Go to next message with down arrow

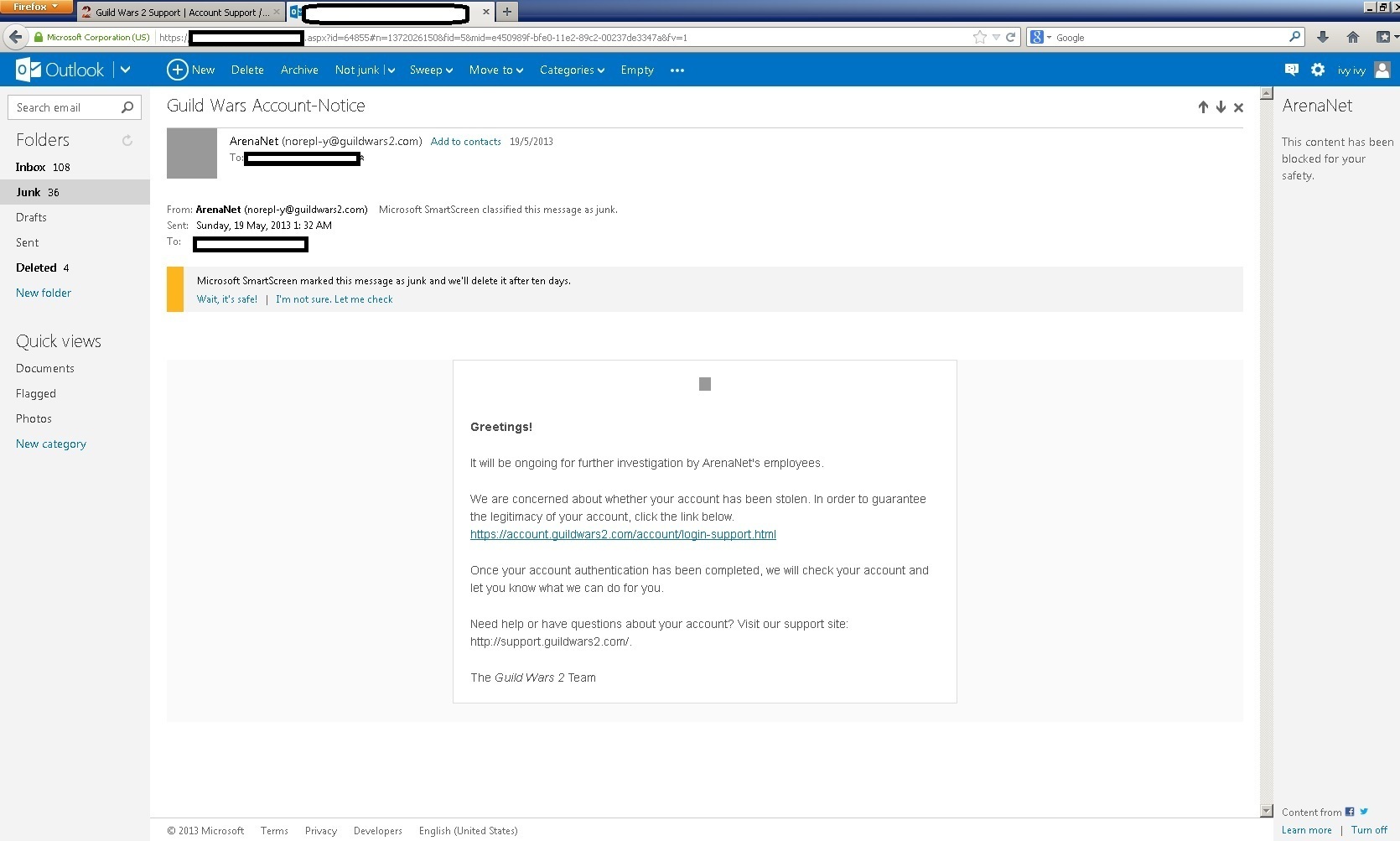coord(1221,107)
